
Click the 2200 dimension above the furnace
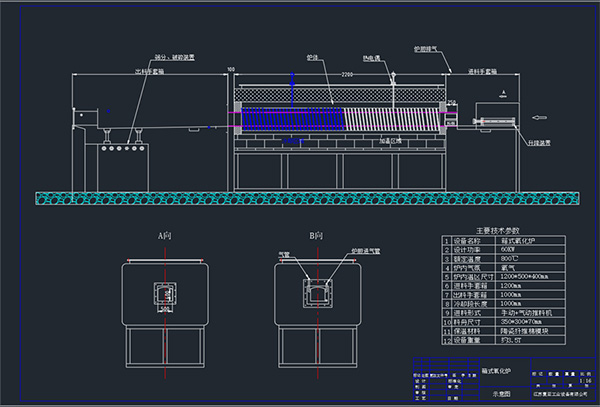pos(344,75)
